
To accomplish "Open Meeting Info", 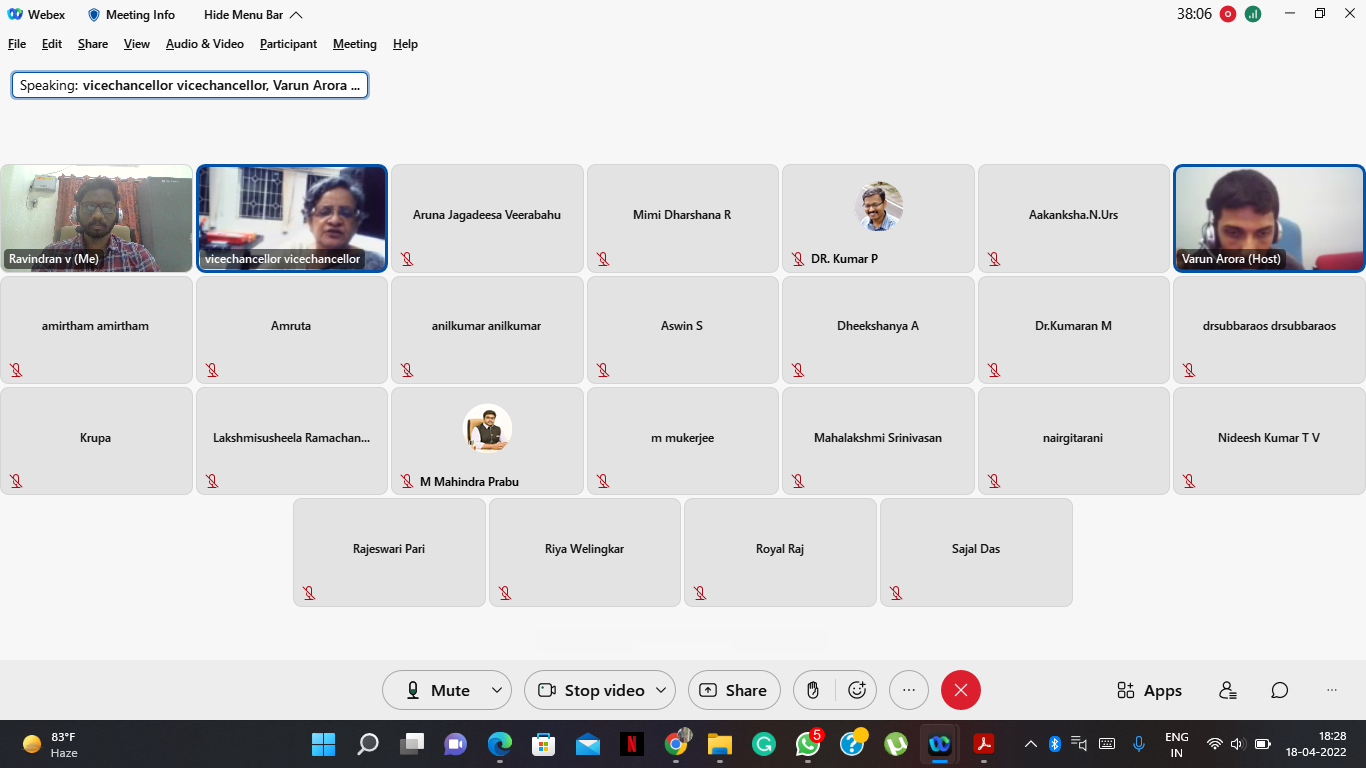I will (x=131, y=15).
